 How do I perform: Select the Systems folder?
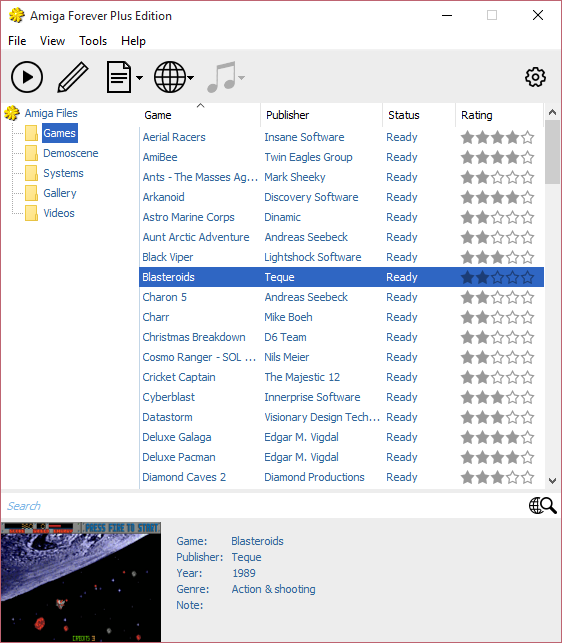[63, 173]
